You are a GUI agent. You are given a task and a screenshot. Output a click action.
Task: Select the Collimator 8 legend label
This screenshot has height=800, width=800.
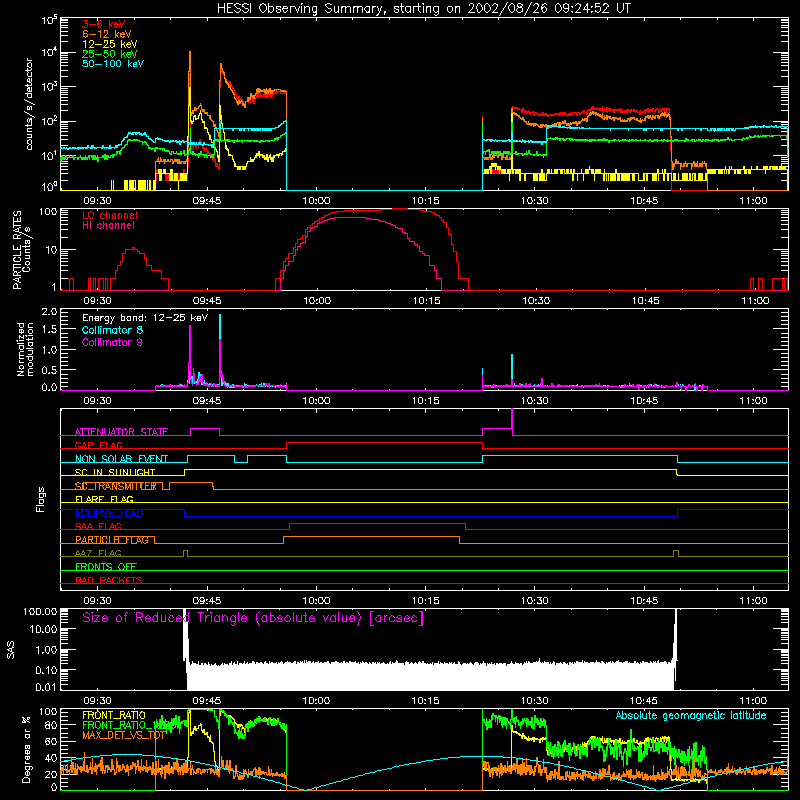coord(112,330)
